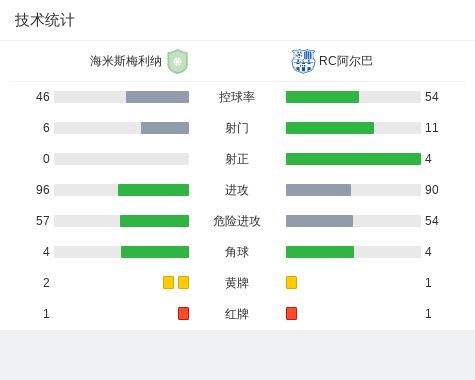The image size is (475, 380).
Task: Click the 海米斯梅利纳 green shield logo
Action: point(178,61)
